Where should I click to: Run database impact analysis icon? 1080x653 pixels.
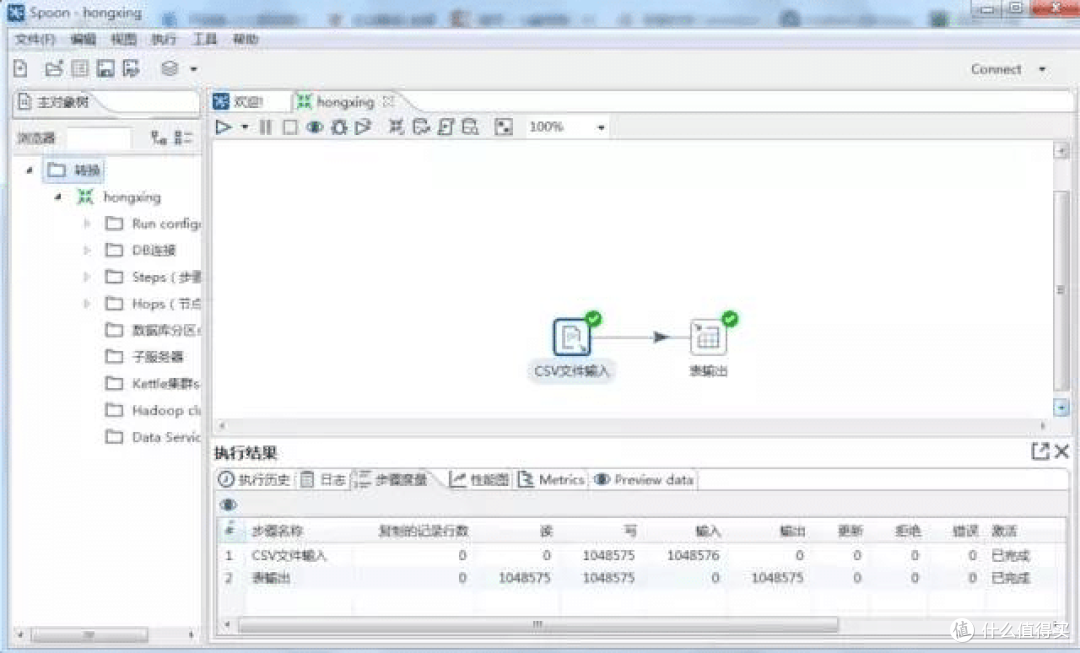(421, 127)
